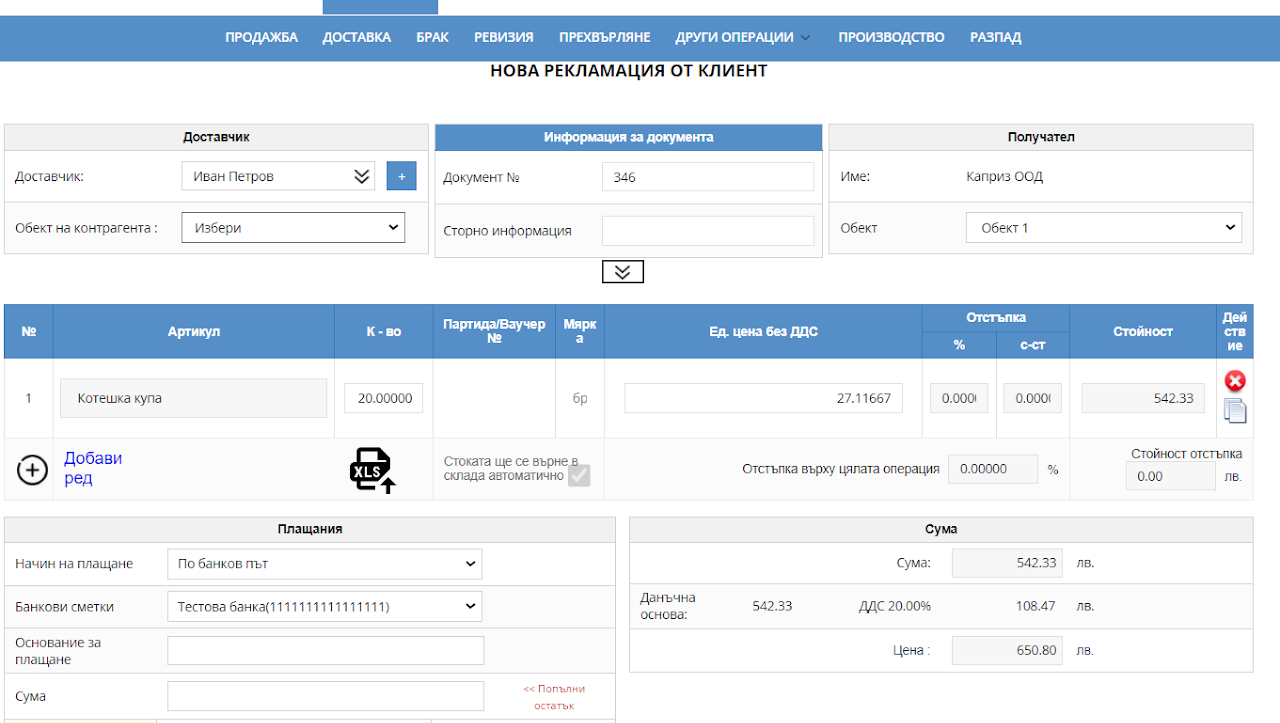Viewport: 1280px width, 723px height.
Task: Click the Артикул column header
Action: 194,331
